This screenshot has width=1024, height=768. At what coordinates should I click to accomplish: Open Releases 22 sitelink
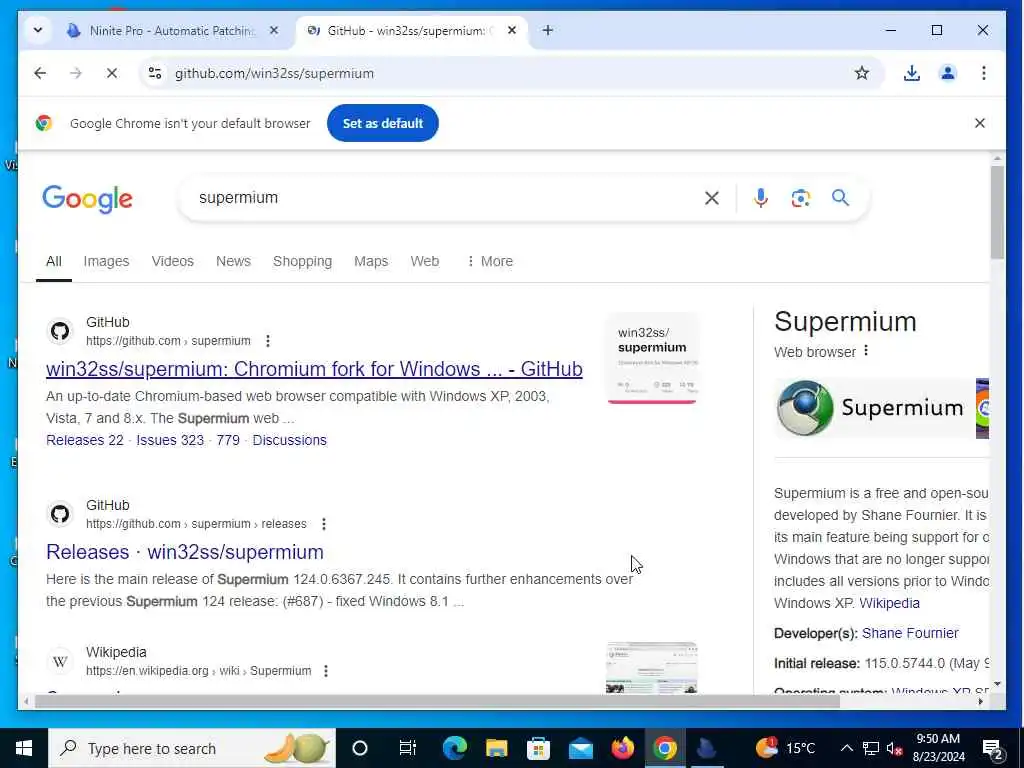[85, 440]
